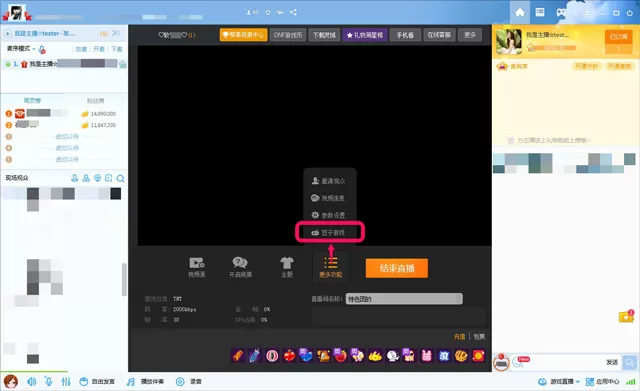Toggle the speaker volume icon
This screenshot has height=391, width=640.
31,382
